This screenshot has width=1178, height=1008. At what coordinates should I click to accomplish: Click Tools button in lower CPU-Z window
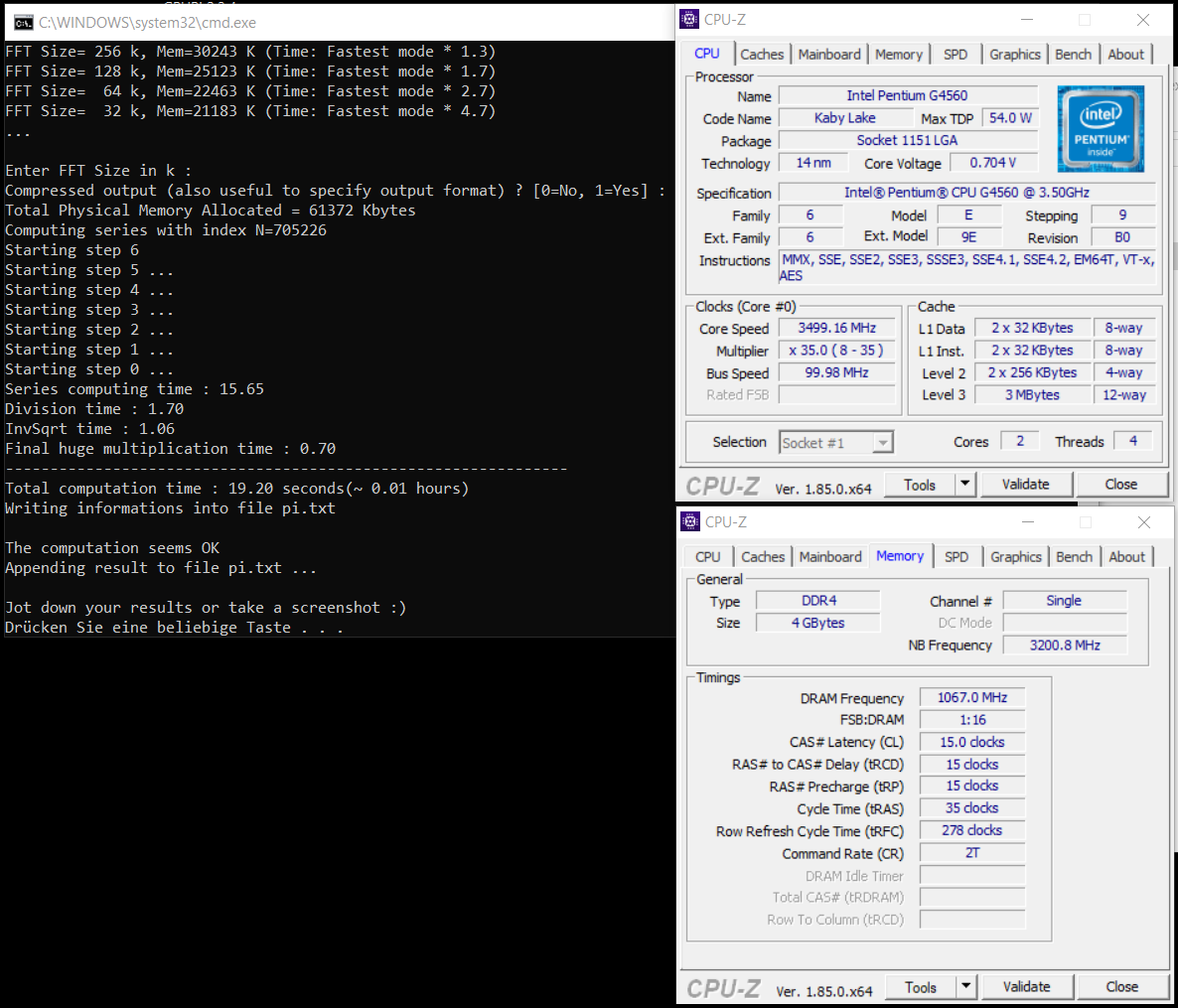click(x=921, y=987)
